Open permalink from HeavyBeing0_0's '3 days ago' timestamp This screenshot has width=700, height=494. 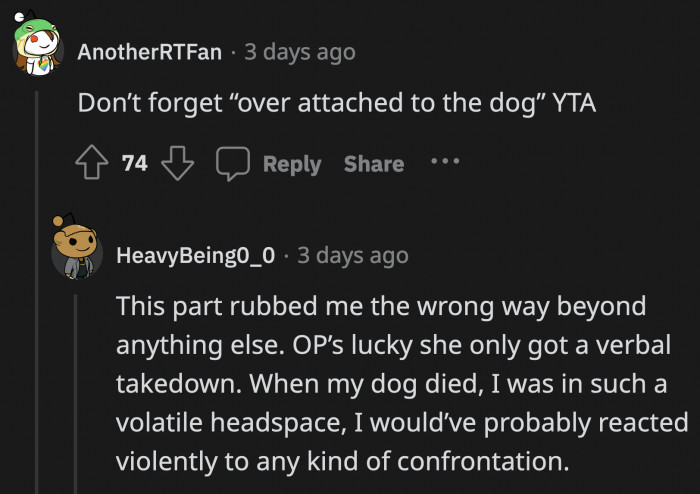353,256
